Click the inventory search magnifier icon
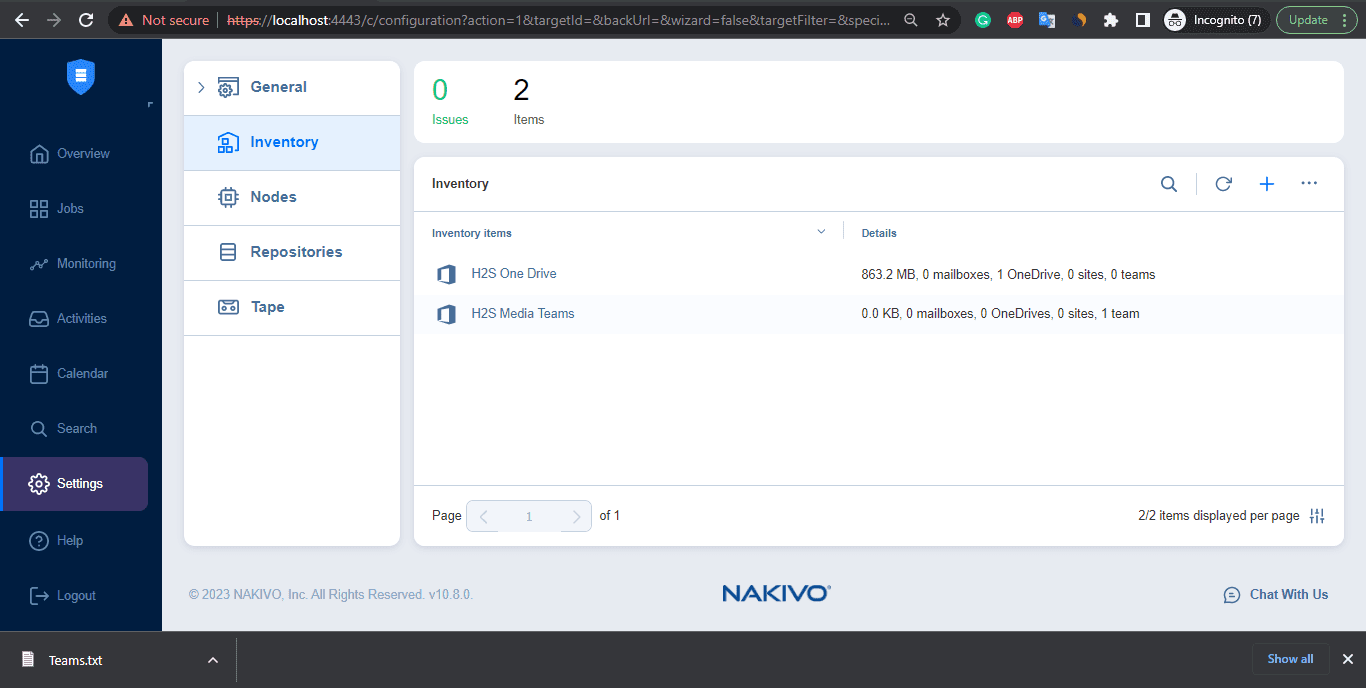This screenshot has width=1366, height=688. point(1169,184)
